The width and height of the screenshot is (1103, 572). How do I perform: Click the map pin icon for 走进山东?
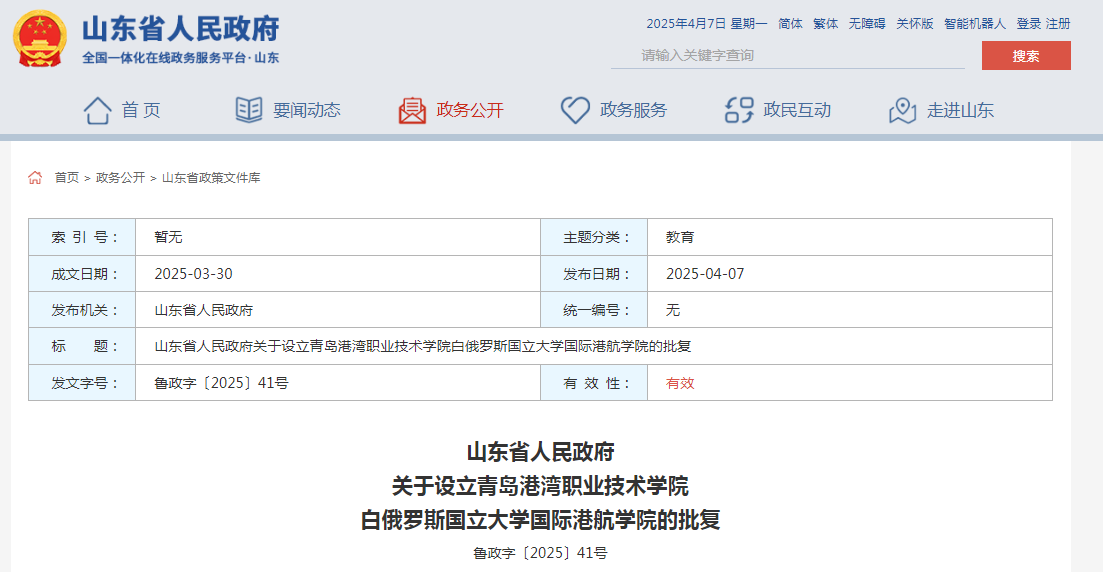tap(902, 110)
